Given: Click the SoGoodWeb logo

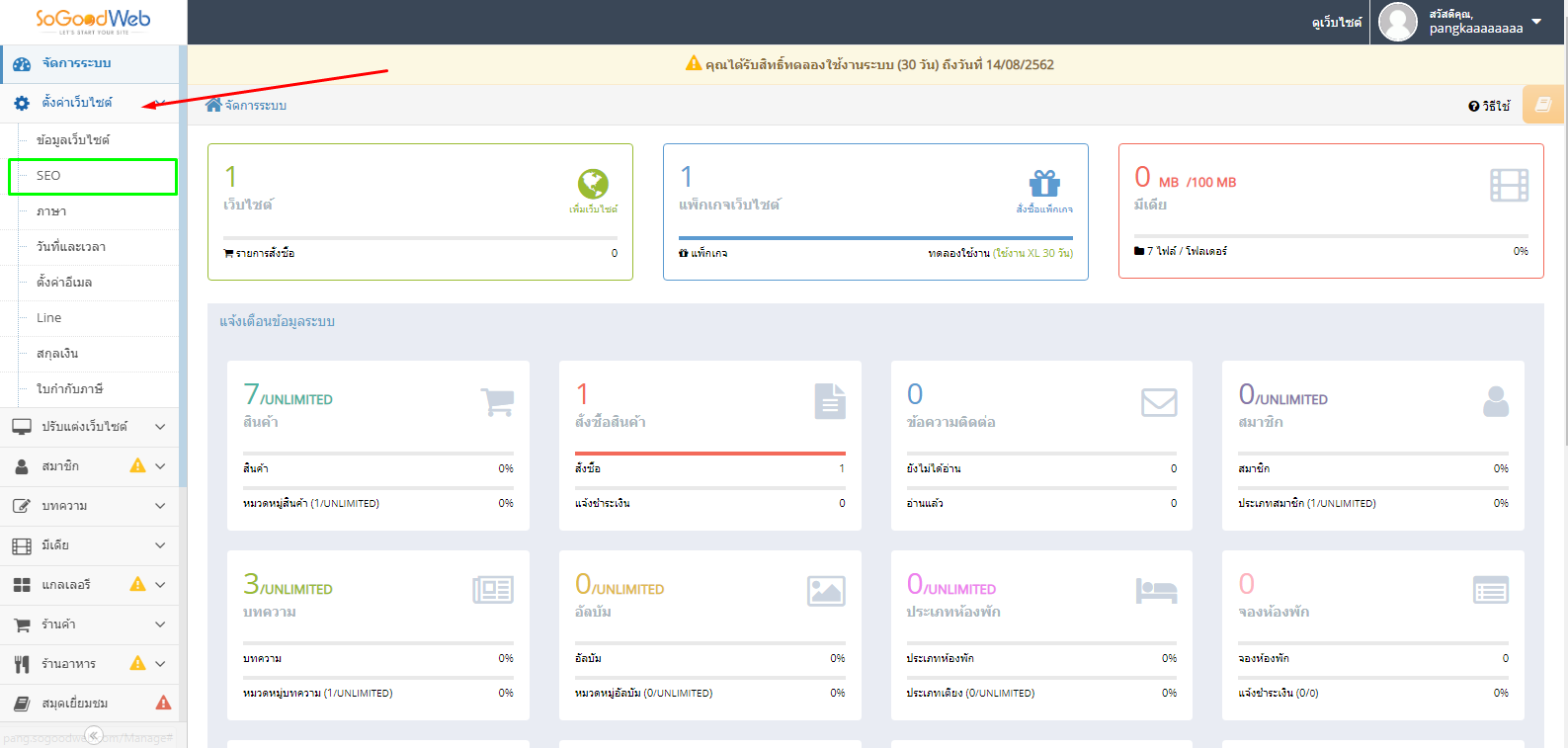Looking at the screenshot, I should point(93,21).
